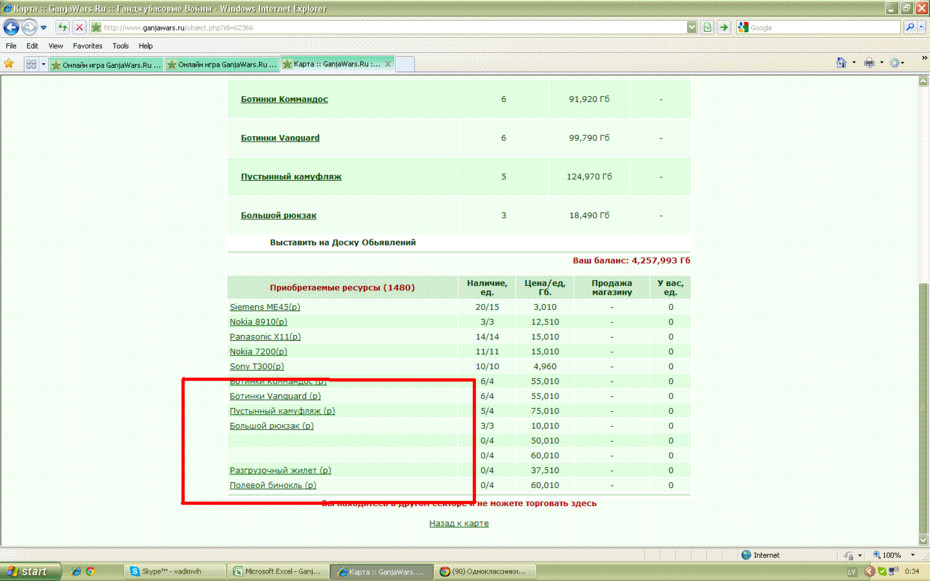The height and width of the screenshot is (581, 930).
Task: Click the Home page icon
Action: click(841, 62)
